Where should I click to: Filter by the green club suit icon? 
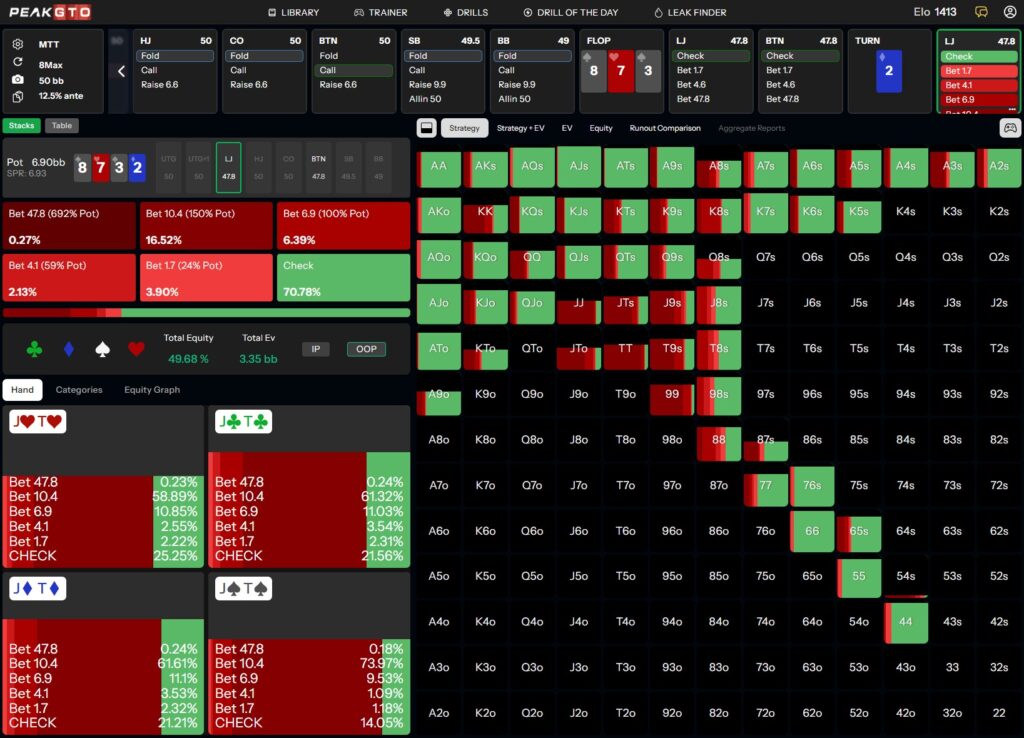pyautogui.click(x=34, y=349)
